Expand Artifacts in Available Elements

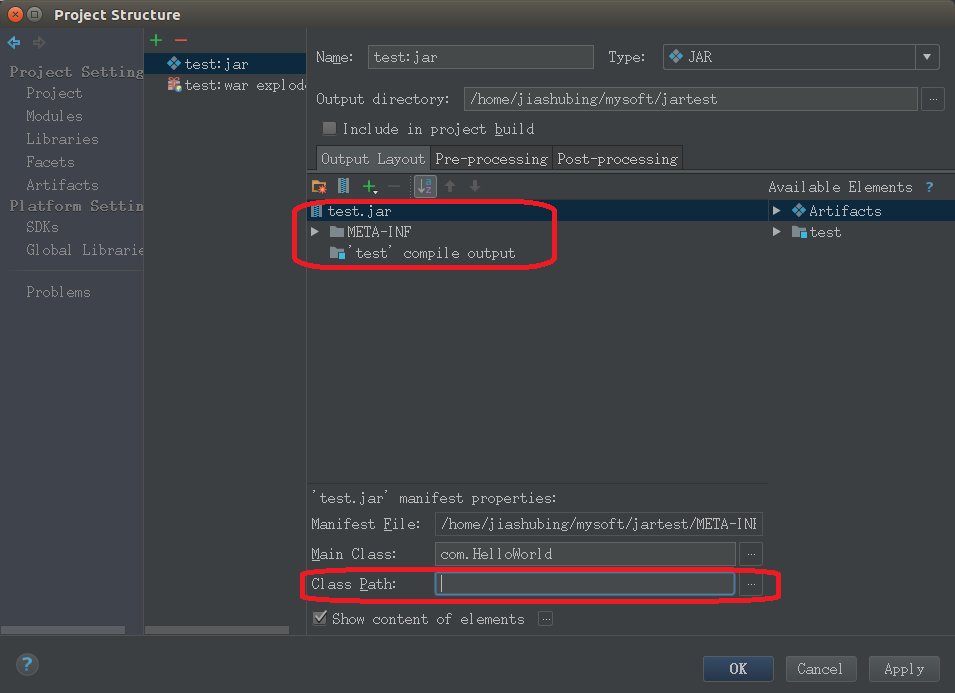pyautogui.click(x=776, y=211)
